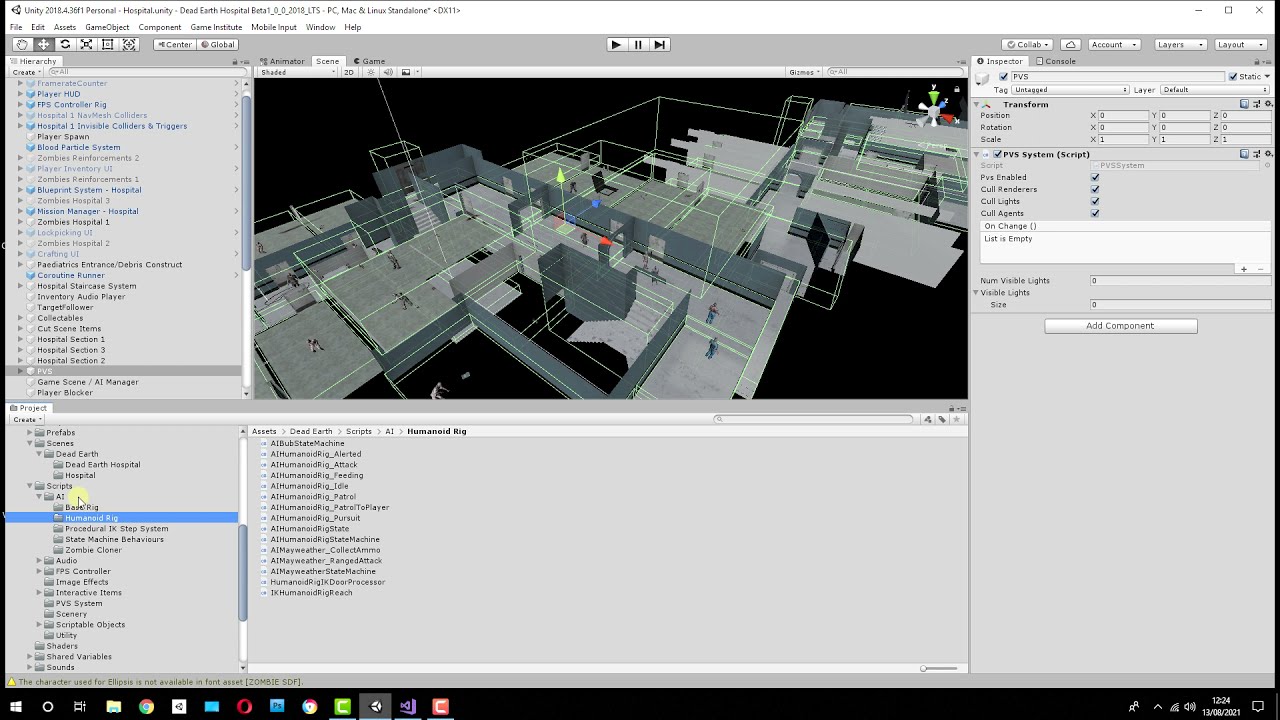Open the Layout dropdown
1280x720 pixels.
[1241, 44]
